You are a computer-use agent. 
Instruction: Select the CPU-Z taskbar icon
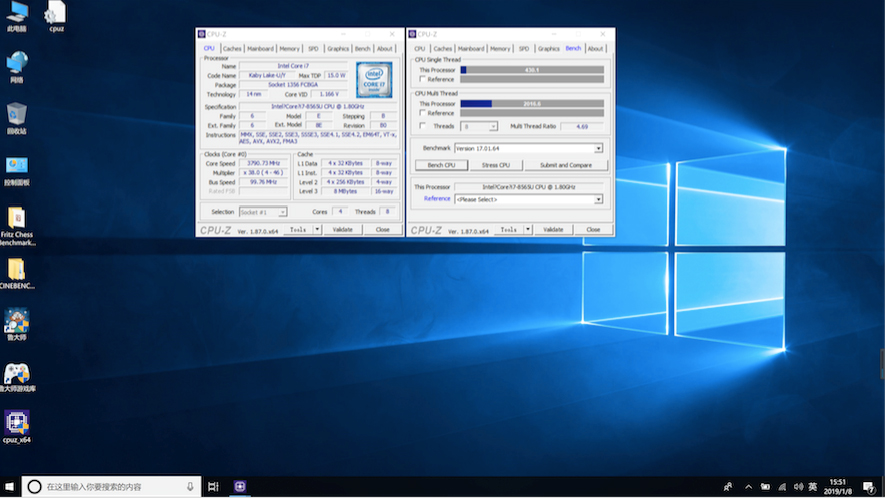click(240, 486)
